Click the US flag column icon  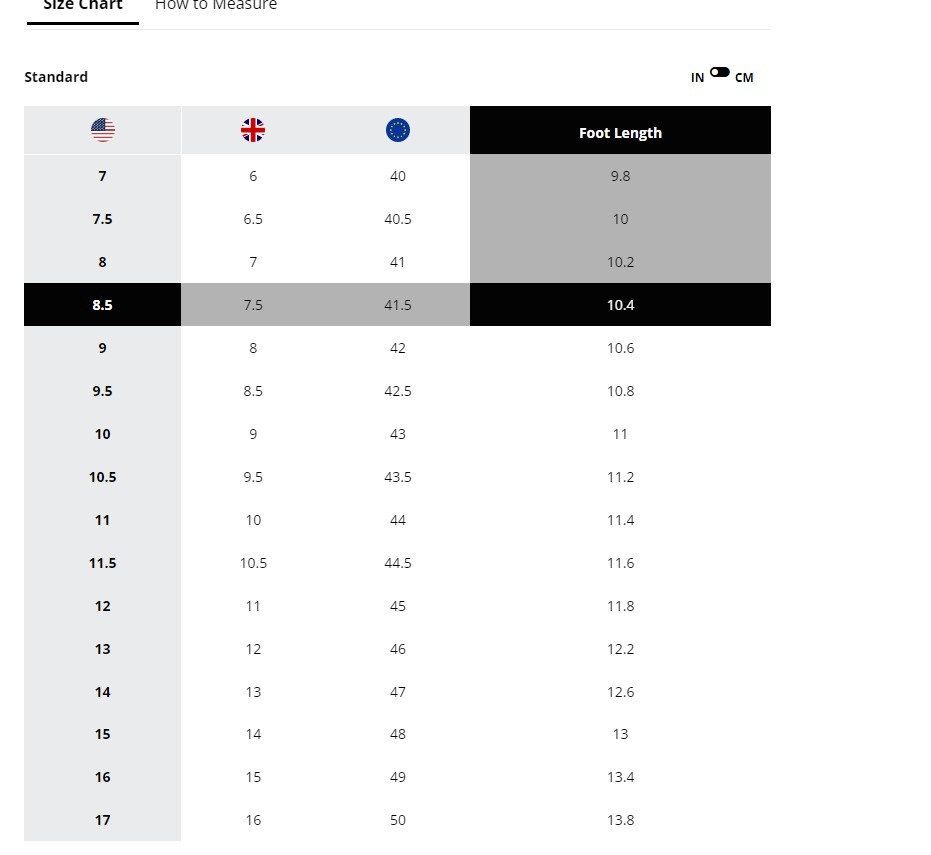coord(103,130)
